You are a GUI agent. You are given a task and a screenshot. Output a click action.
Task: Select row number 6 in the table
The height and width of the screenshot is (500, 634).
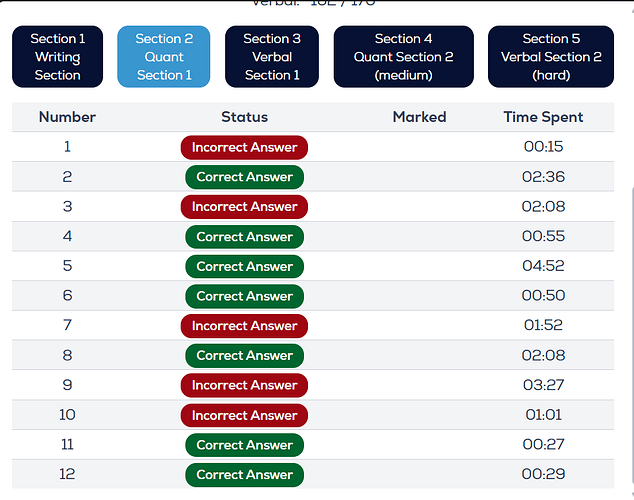tap(313, 295)
